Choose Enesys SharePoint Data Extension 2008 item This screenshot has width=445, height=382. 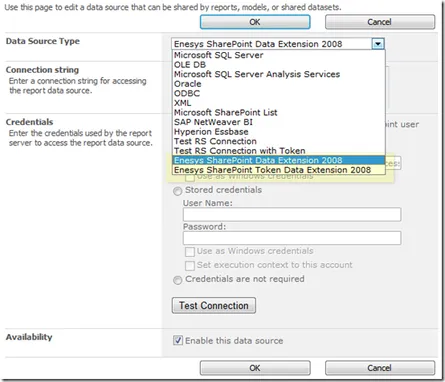pyautogui.click(x=279, y=160)
